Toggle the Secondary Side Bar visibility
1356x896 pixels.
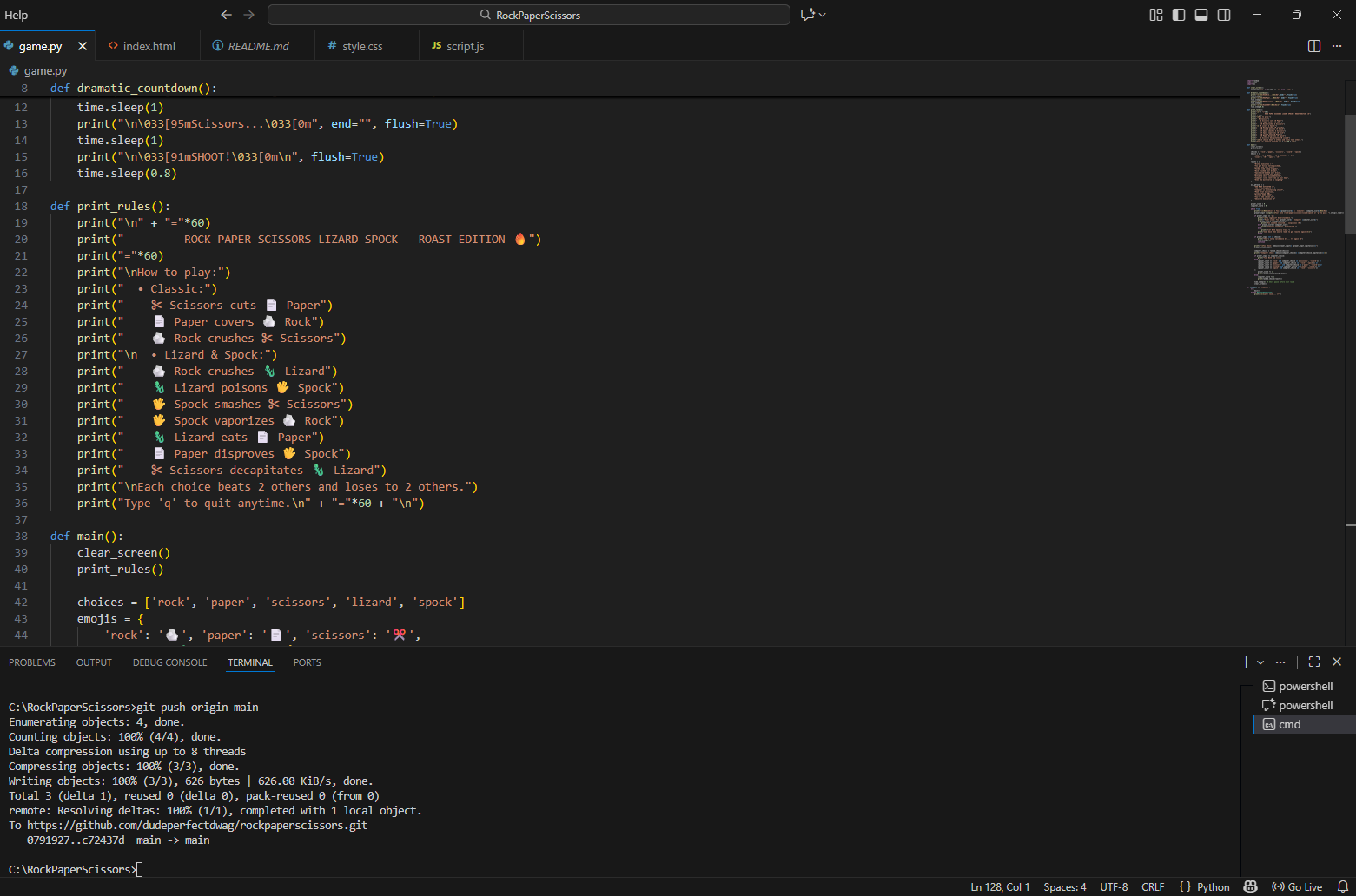(1224, 15)
